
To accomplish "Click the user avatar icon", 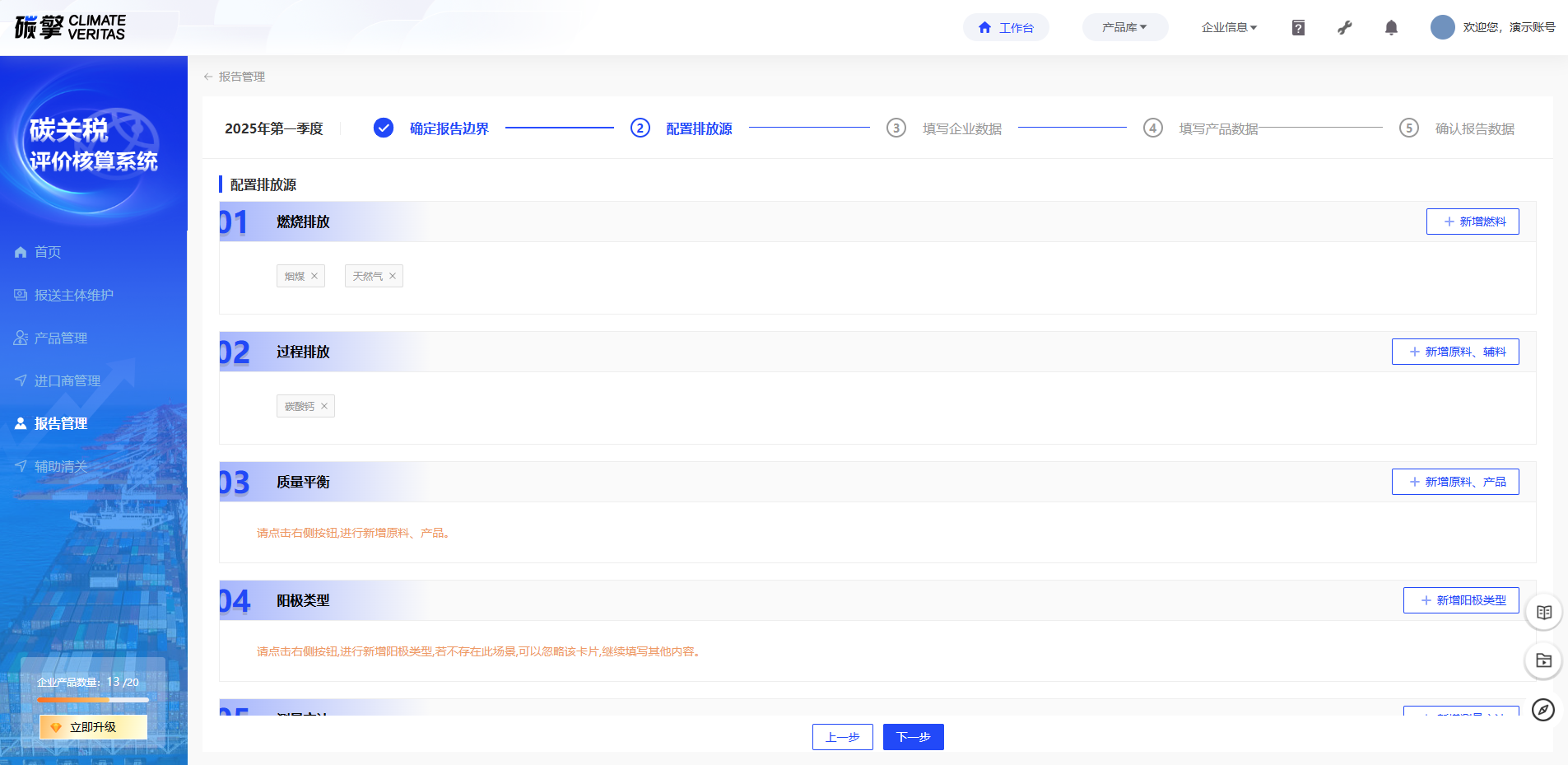I will pos(1442,27).
